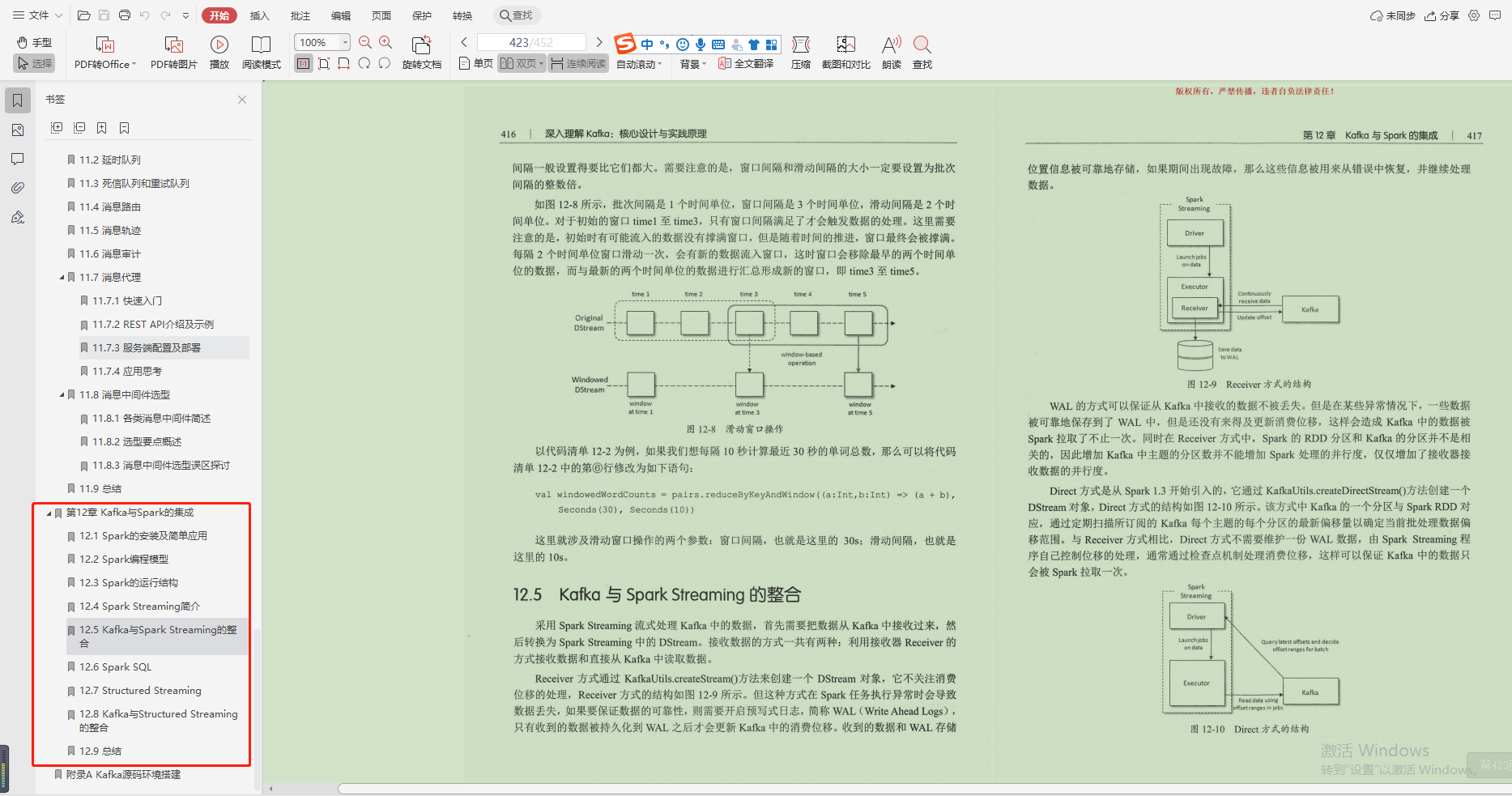This screenshot has height=796, width=1512.
Task: Click the PDF转Office conversion icon
Action: (105, 45)
